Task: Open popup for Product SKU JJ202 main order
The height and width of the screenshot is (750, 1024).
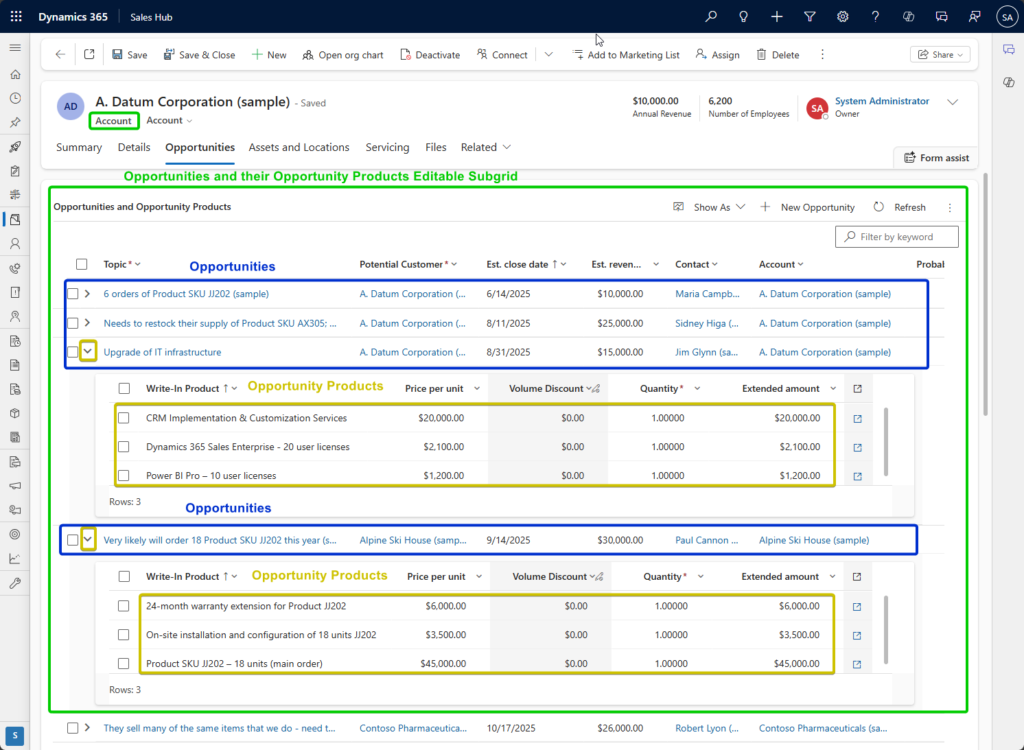Action: click(857, 664)
